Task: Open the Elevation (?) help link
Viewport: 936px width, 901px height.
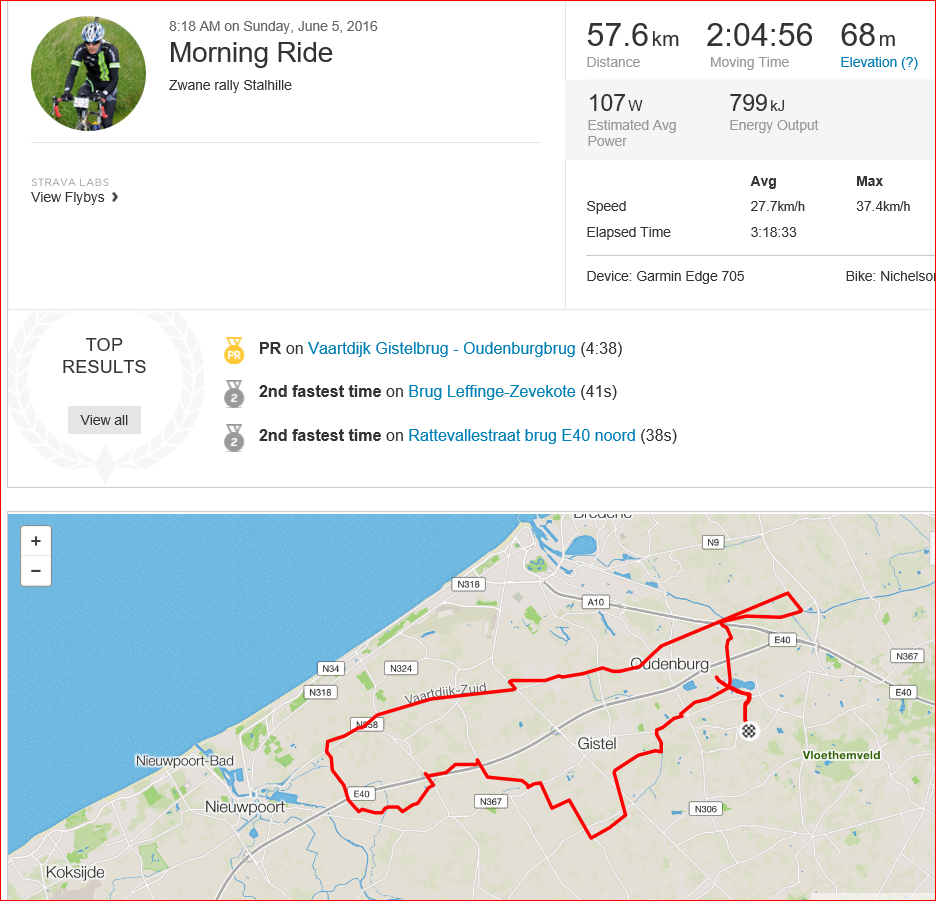Action: pyautogui.click(x=879, y=62)
